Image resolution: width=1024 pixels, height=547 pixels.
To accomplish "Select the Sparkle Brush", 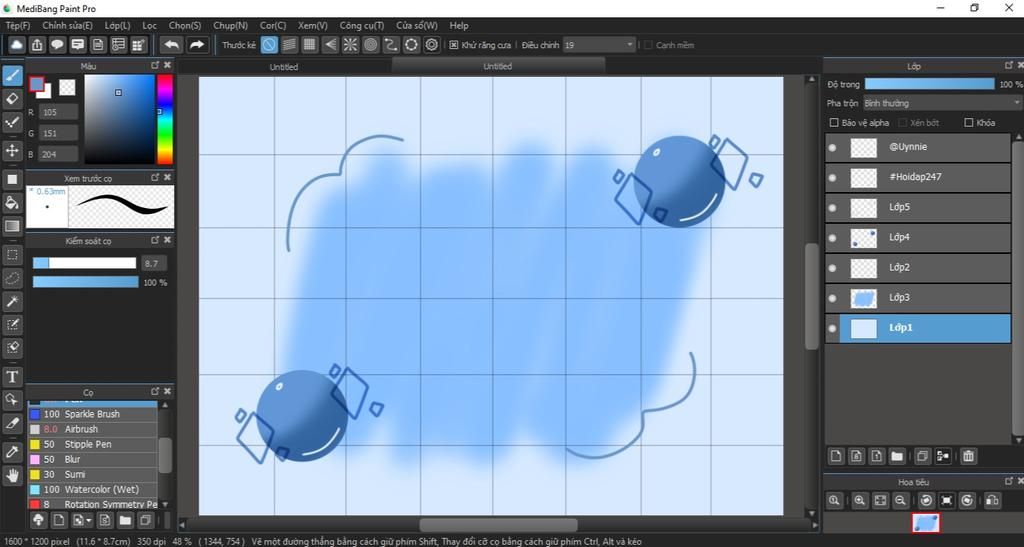I will 93,414.
